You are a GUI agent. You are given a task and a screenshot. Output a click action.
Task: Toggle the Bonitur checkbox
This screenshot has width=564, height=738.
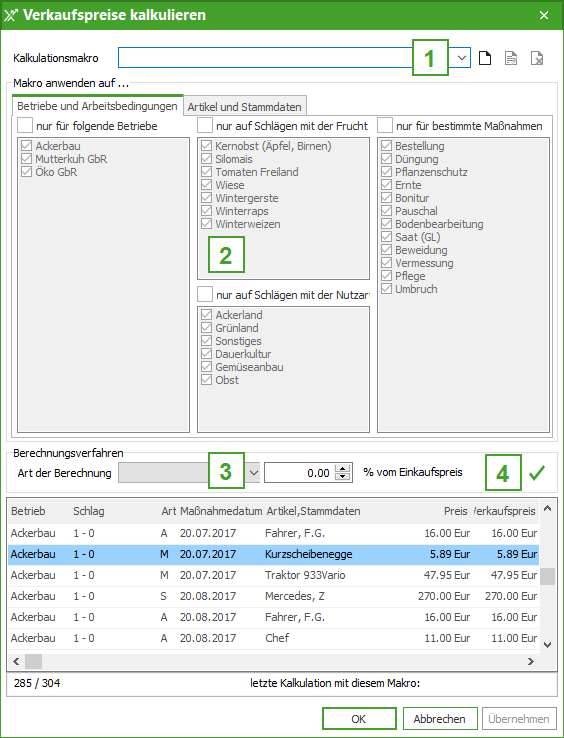(386, 198)
